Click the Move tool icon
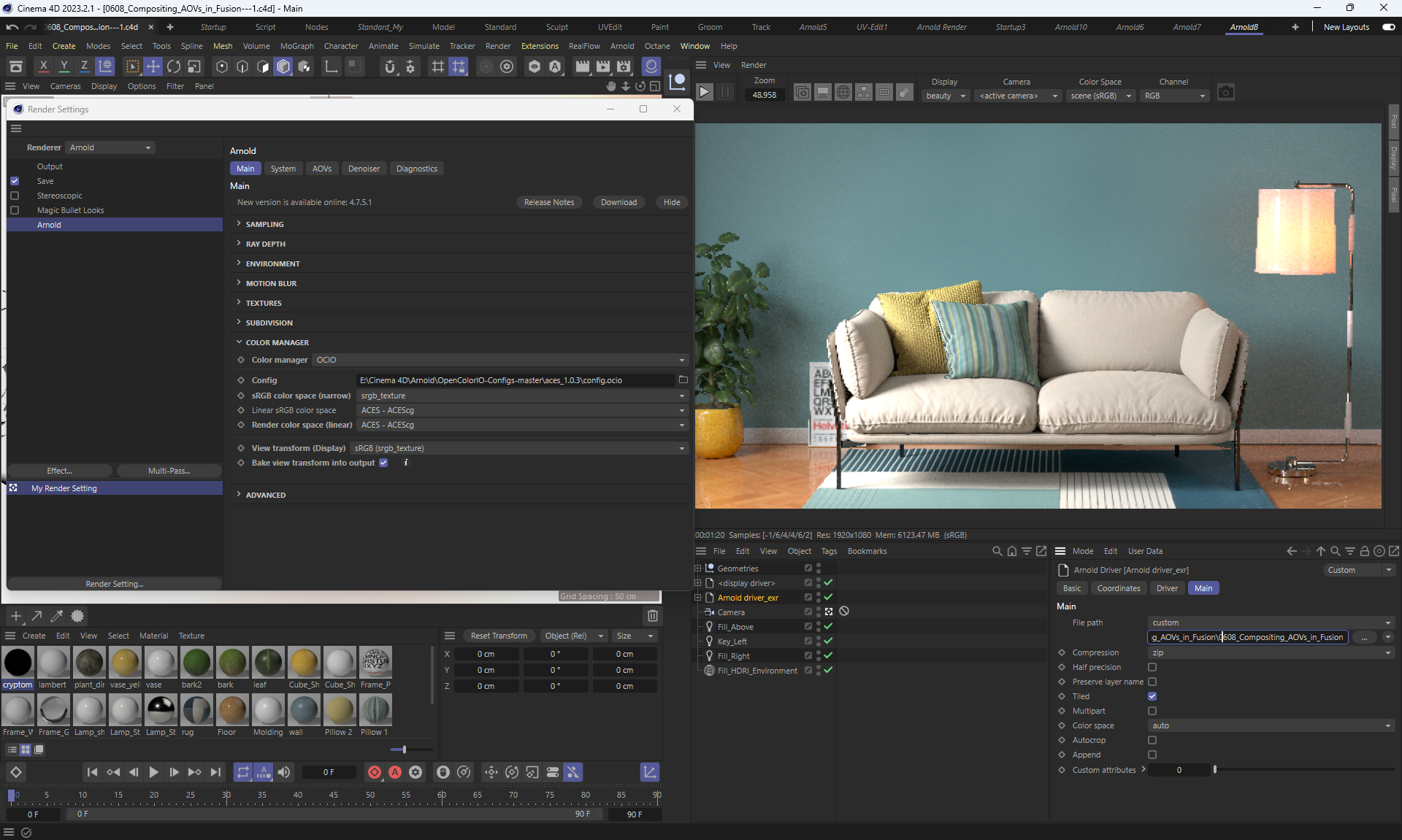 (x=153, y=66)
